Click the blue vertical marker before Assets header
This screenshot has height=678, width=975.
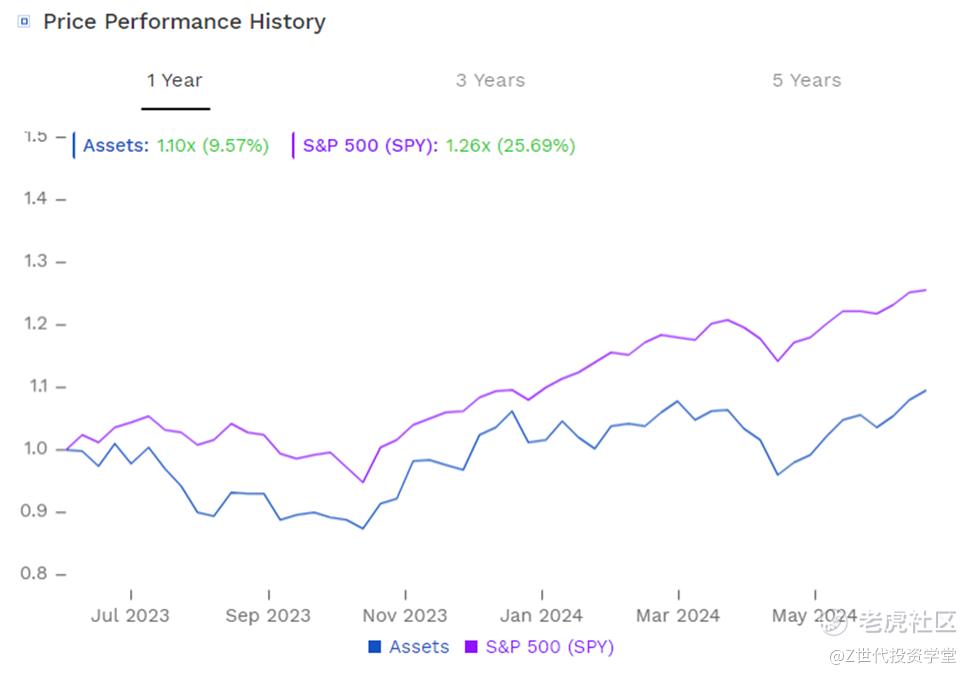coord(74,146)
